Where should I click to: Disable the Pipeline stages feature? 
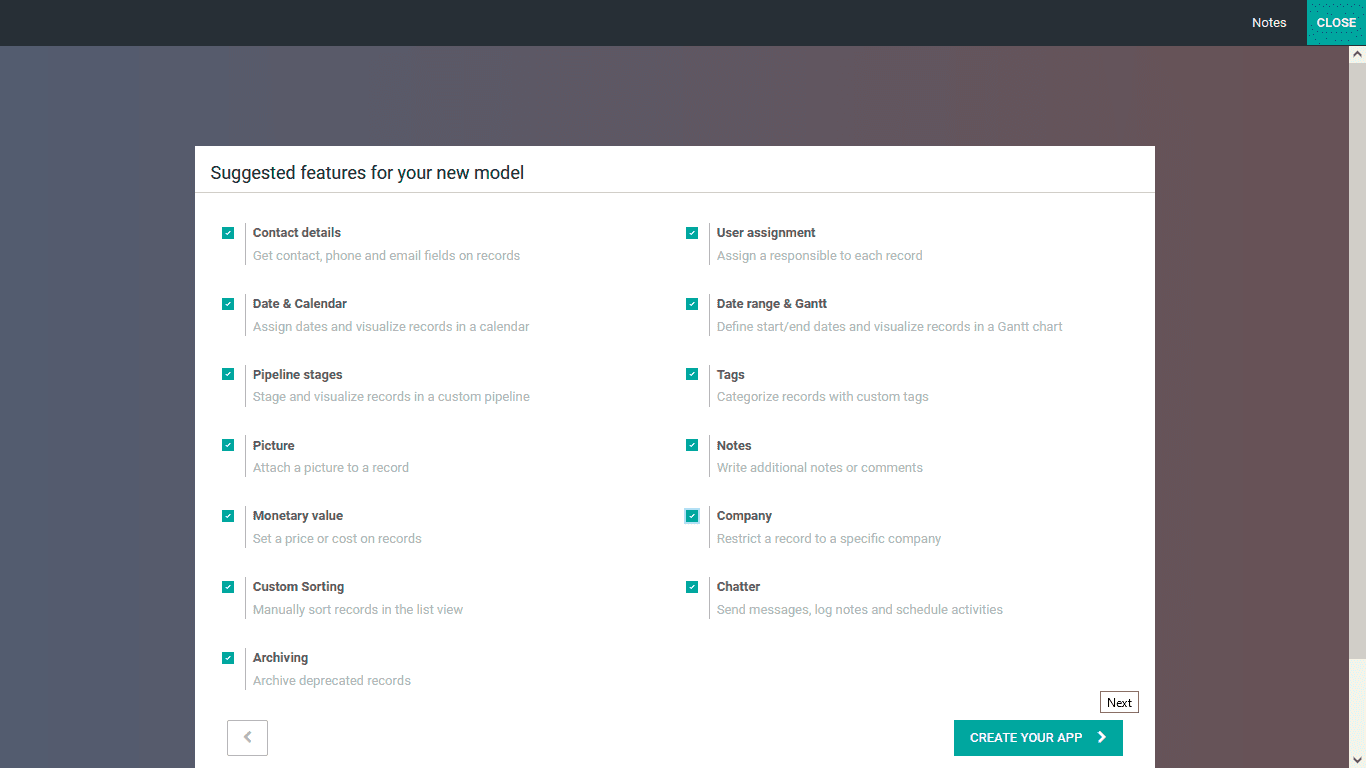pos(228,374)
